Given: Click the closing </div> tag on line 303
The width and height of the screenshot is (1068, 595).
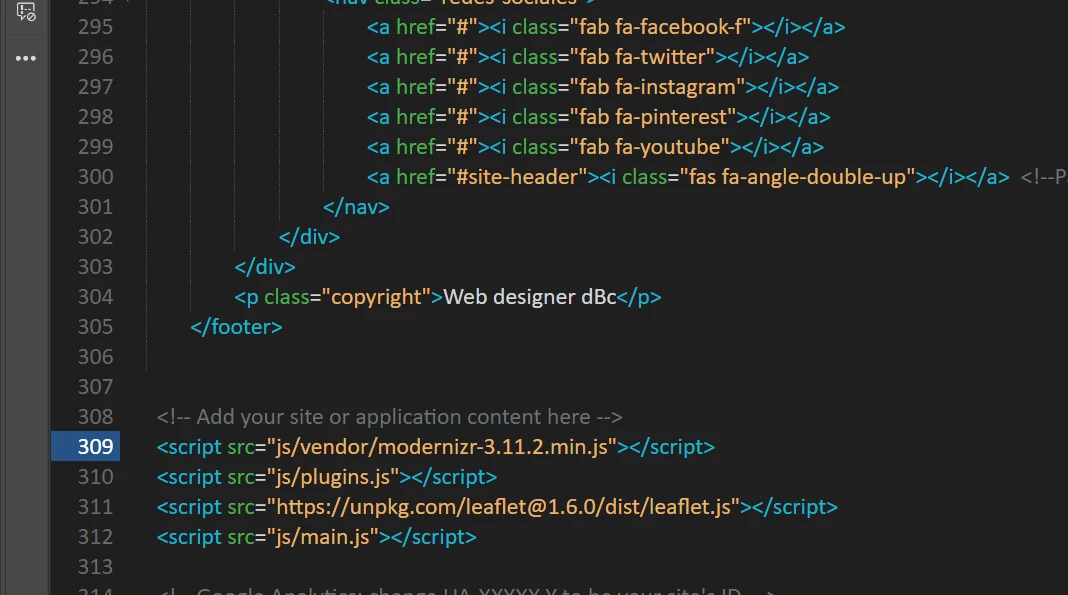Looking at the screenshot, I should [265, 267].
